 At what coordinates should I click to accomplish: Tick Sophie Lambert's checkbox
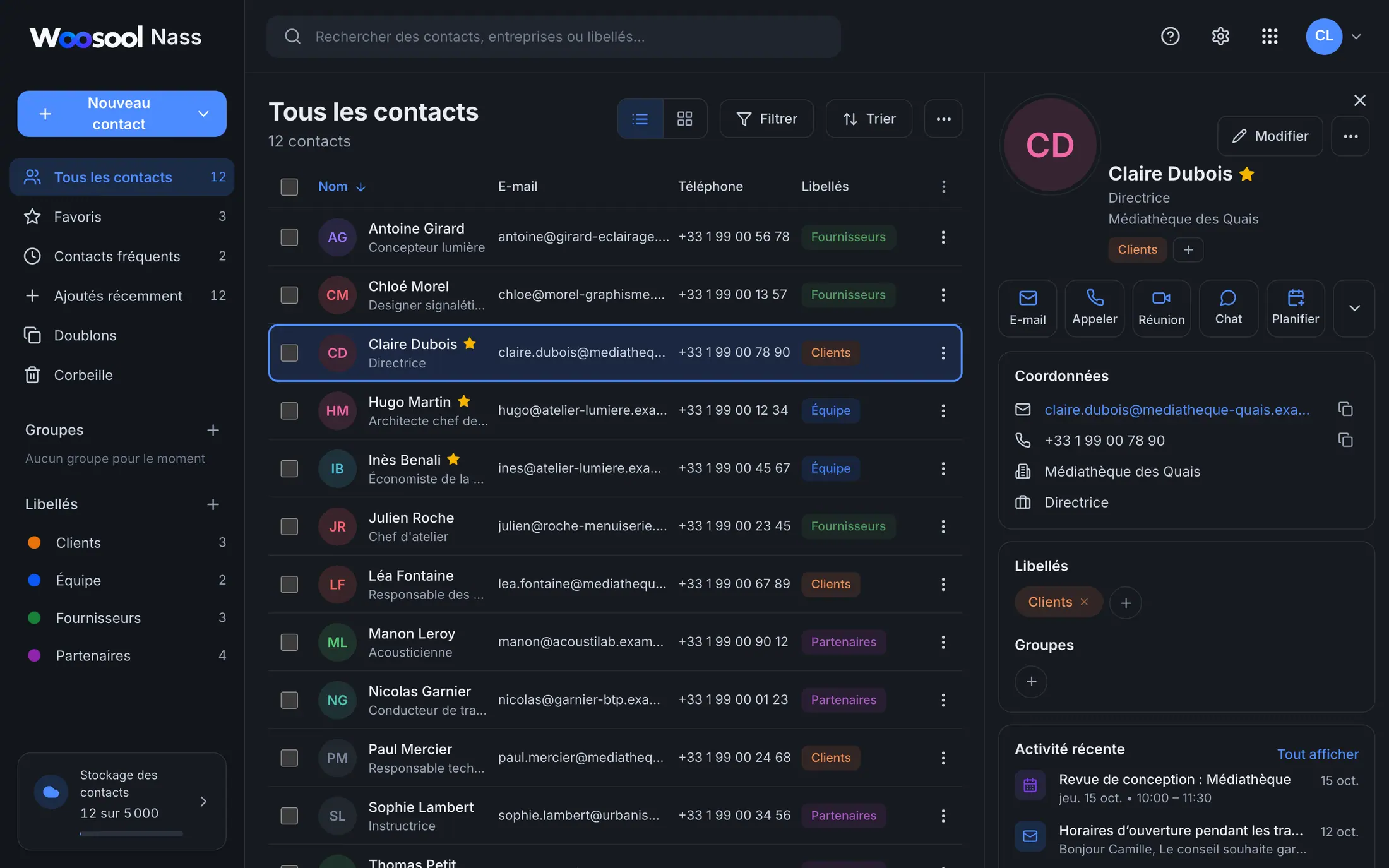(289, 816)
